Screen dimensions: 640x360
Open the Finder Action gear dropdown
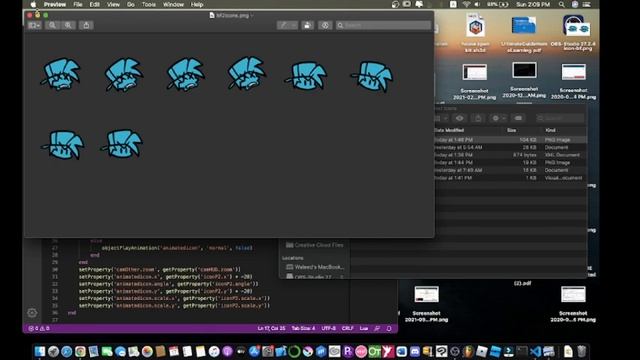tap(498, 118)
